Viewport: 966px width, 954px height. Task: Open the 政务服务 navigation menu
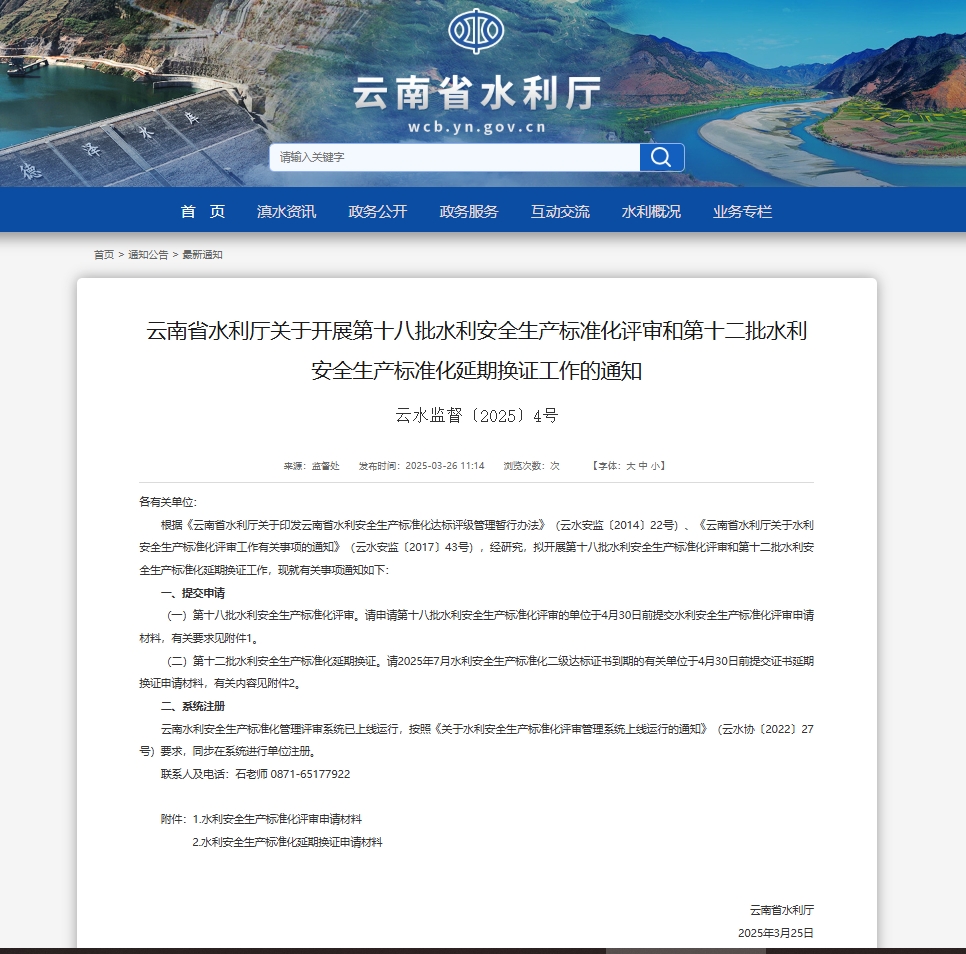coord(469,211)
